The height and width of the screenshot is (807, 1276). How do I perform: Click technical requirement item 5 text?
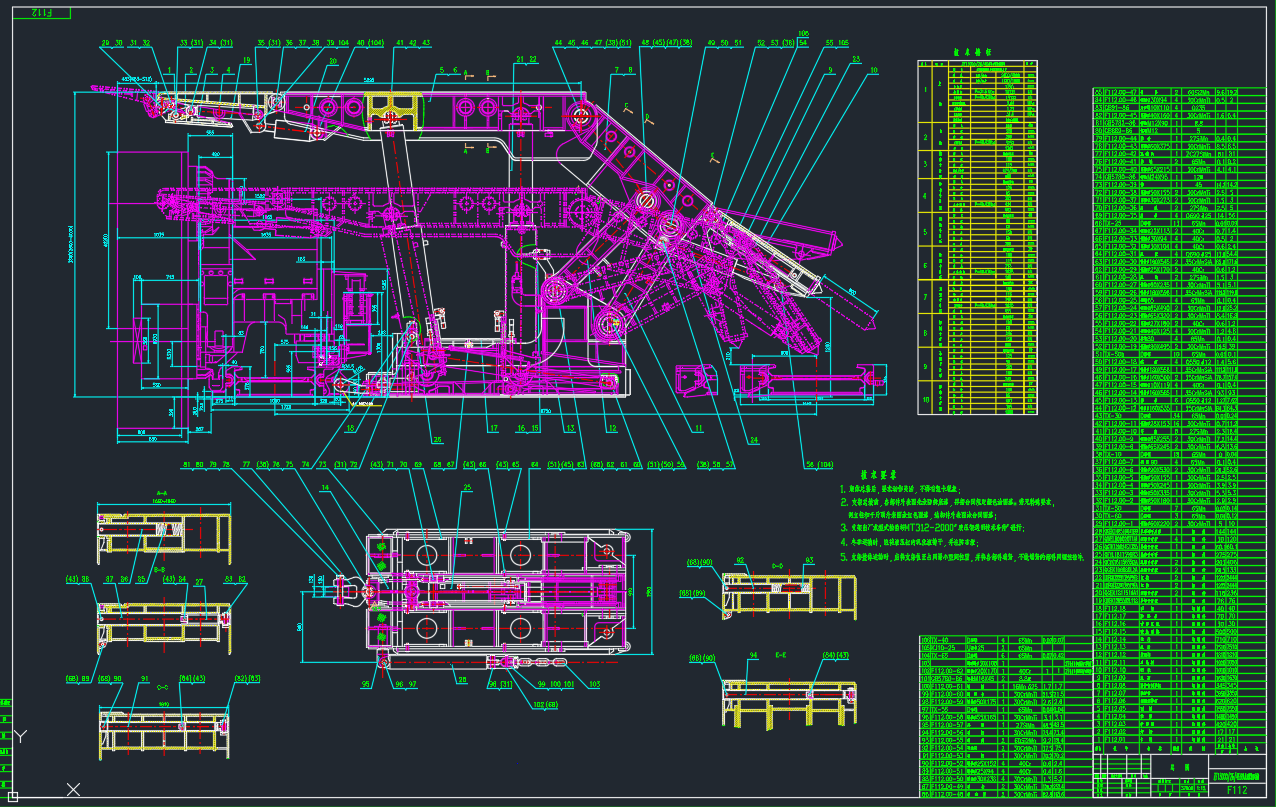pos(962,555)
